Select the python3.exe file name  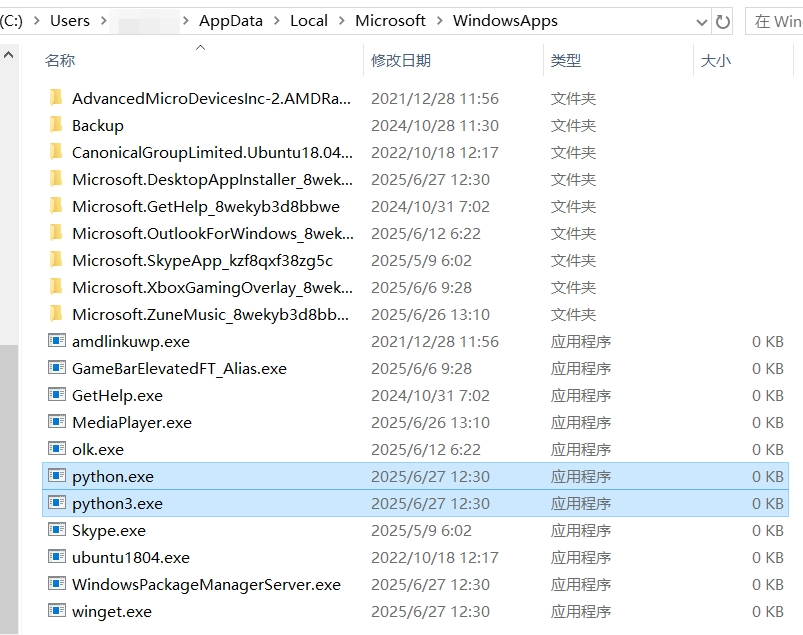(x=117, y=504)
